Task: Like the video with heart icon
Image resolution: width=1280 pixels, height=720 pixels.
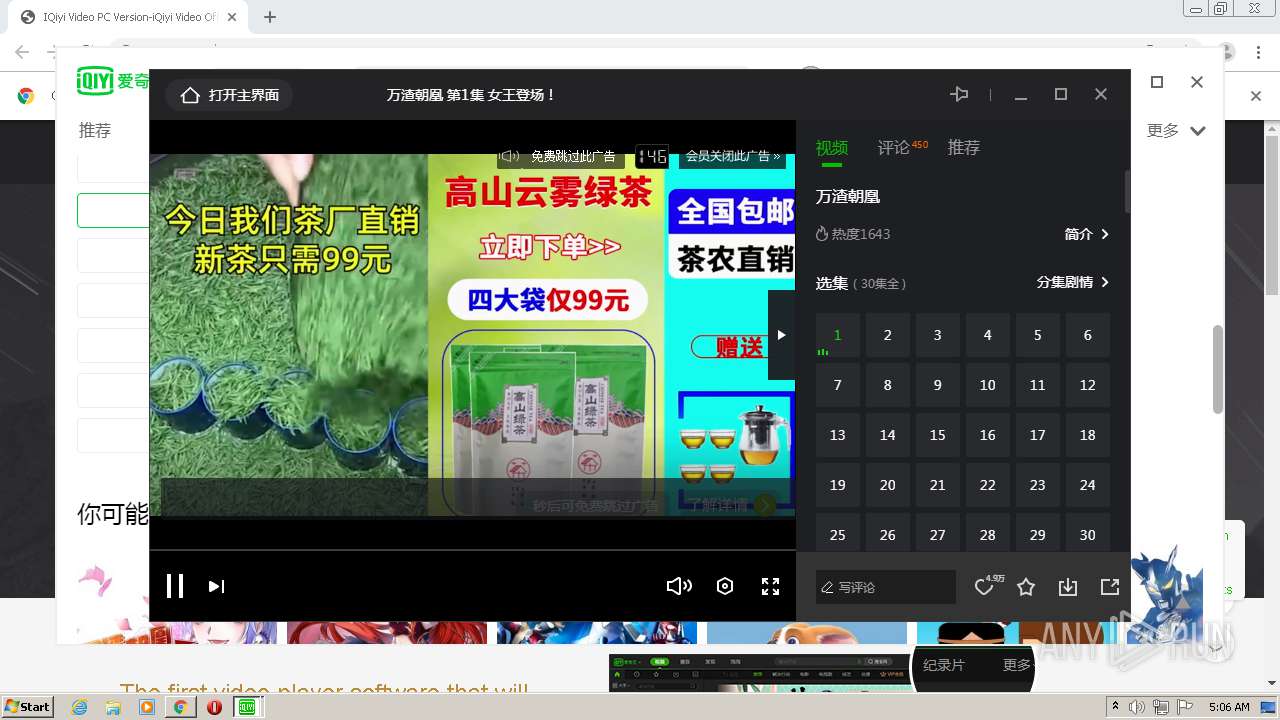Action: (984, 587)
